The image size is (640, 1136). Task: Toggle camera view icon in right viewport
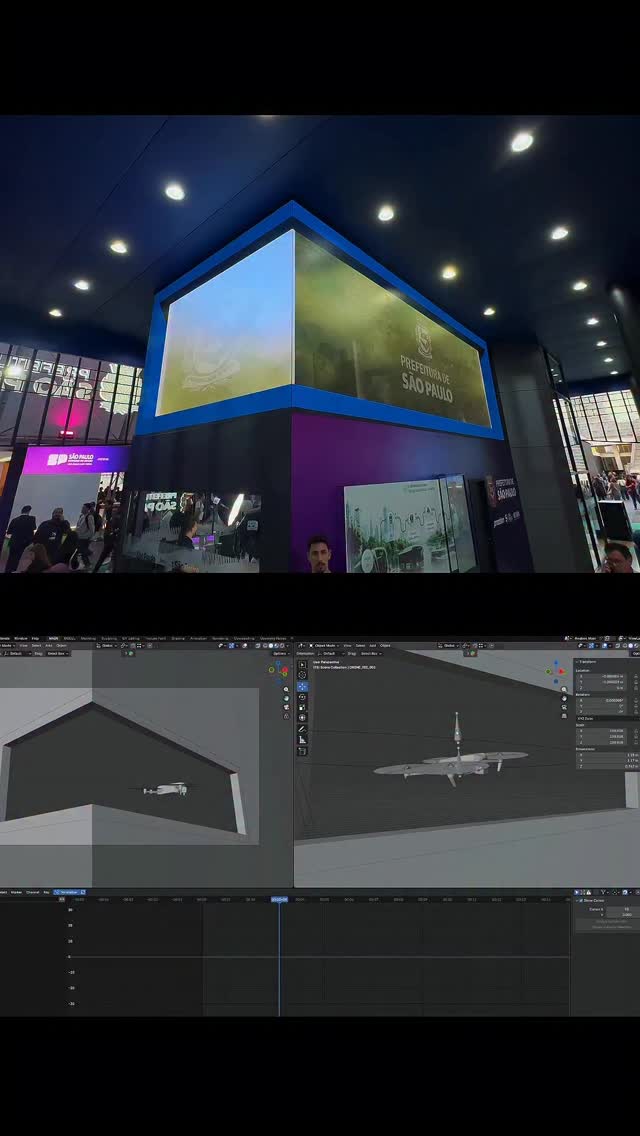point(564,707)
